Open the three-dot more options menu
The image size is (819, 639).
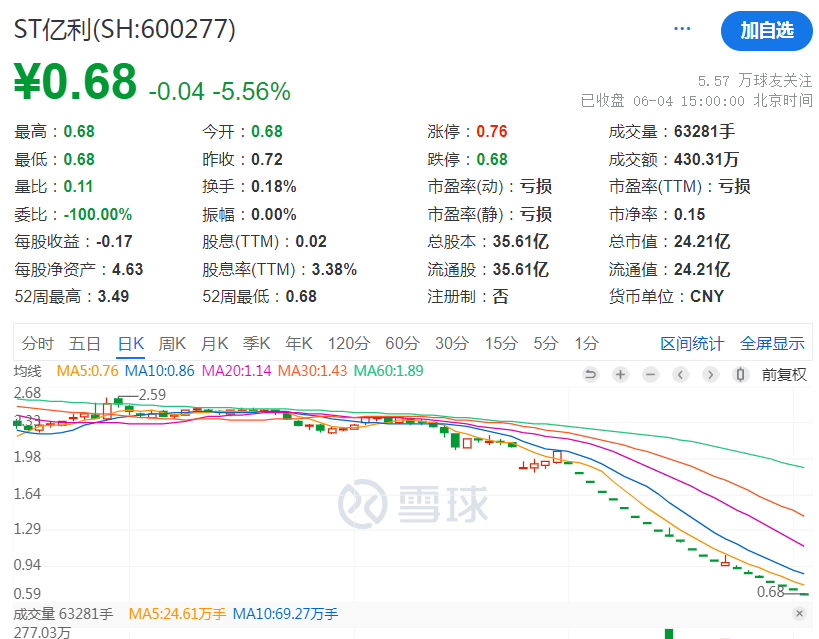coord(682,29)
